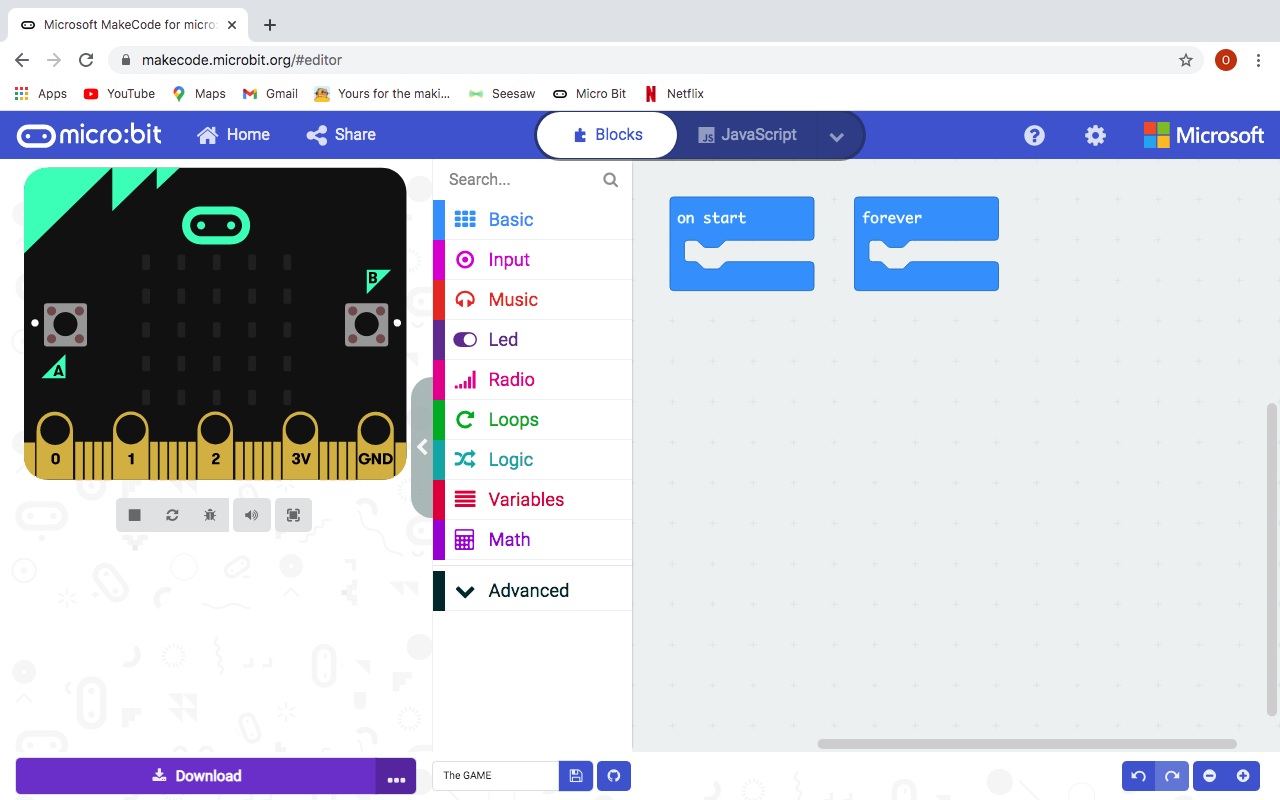Open the Logic blocks category
The image size is (1280, 800).
(532, 460)
